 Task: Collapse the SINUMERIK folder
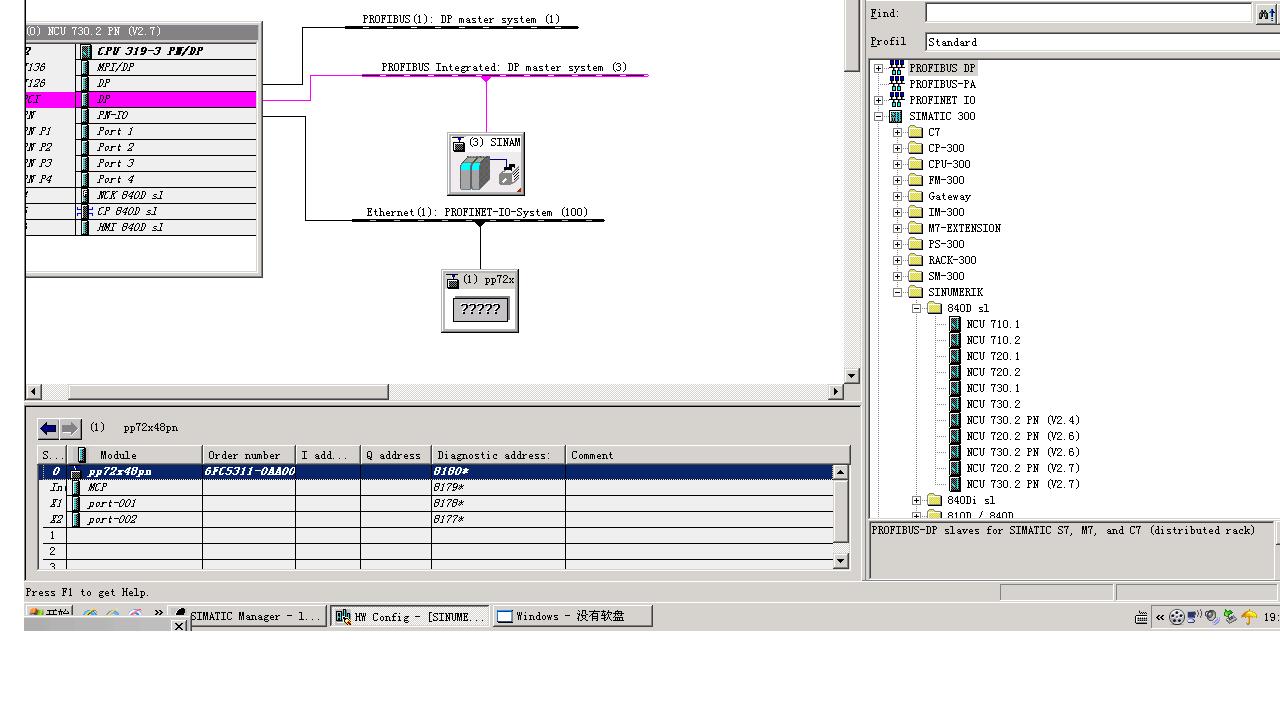[x=897, y=292]
